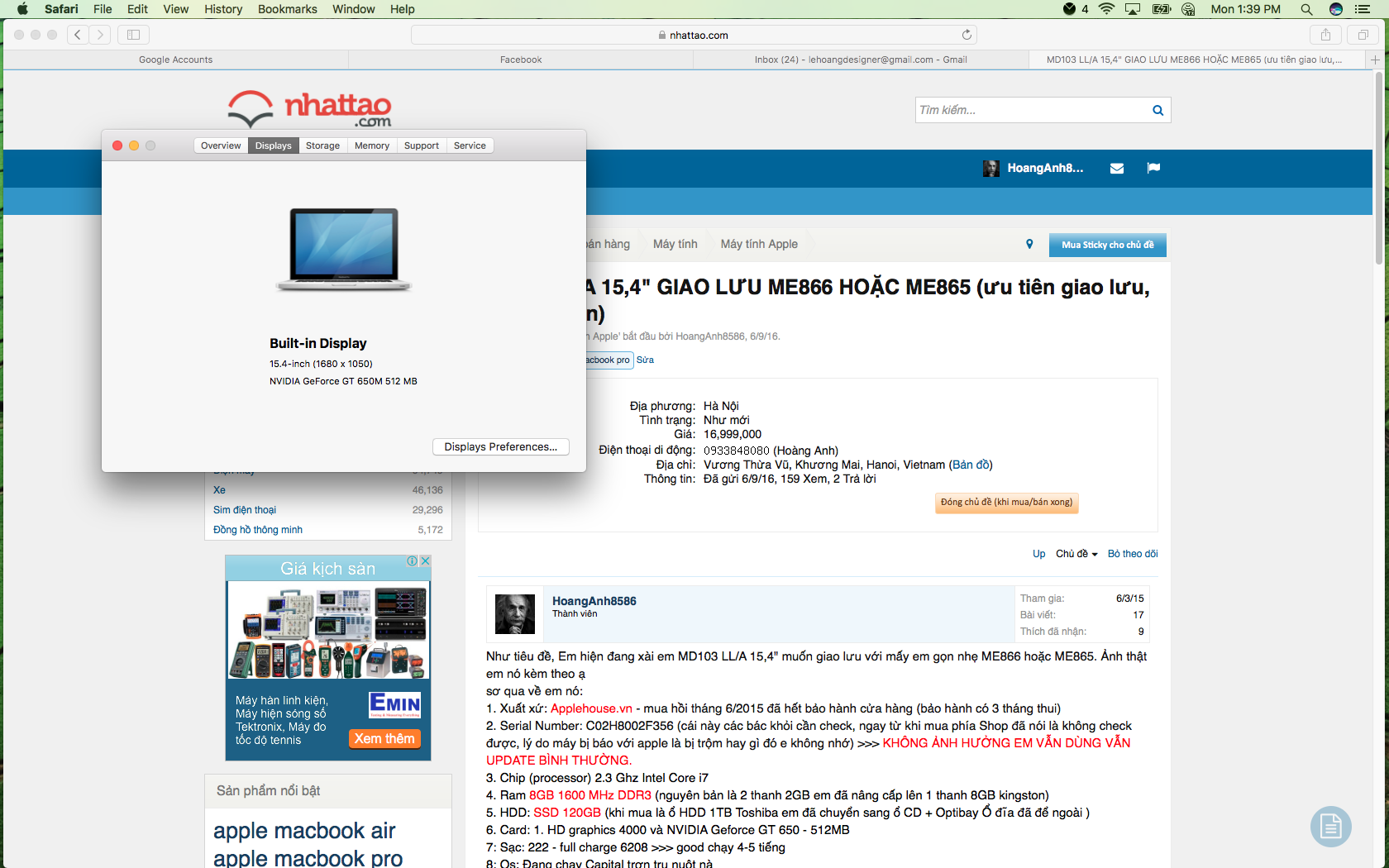Image resolution: width=1389 pixels, height=868 pixels.
Task: Click the Safari sidebar toggle icon
Action: coord(133,35)
